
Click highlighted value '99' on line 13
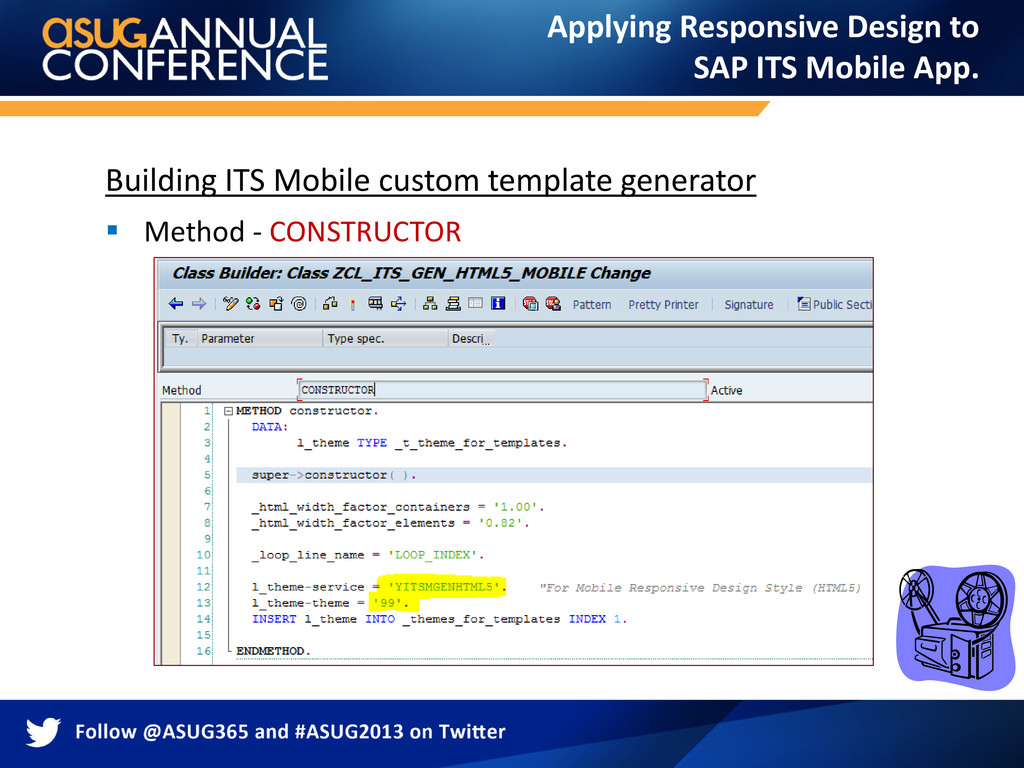tap(387, 603)
